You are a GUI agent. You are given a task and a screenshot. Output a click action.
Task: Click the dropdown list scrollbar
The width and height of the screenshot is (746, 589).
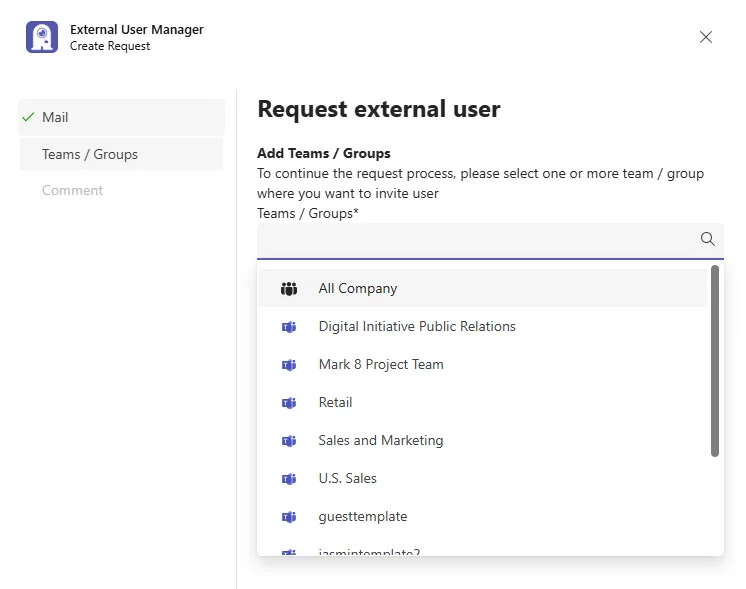715,361
